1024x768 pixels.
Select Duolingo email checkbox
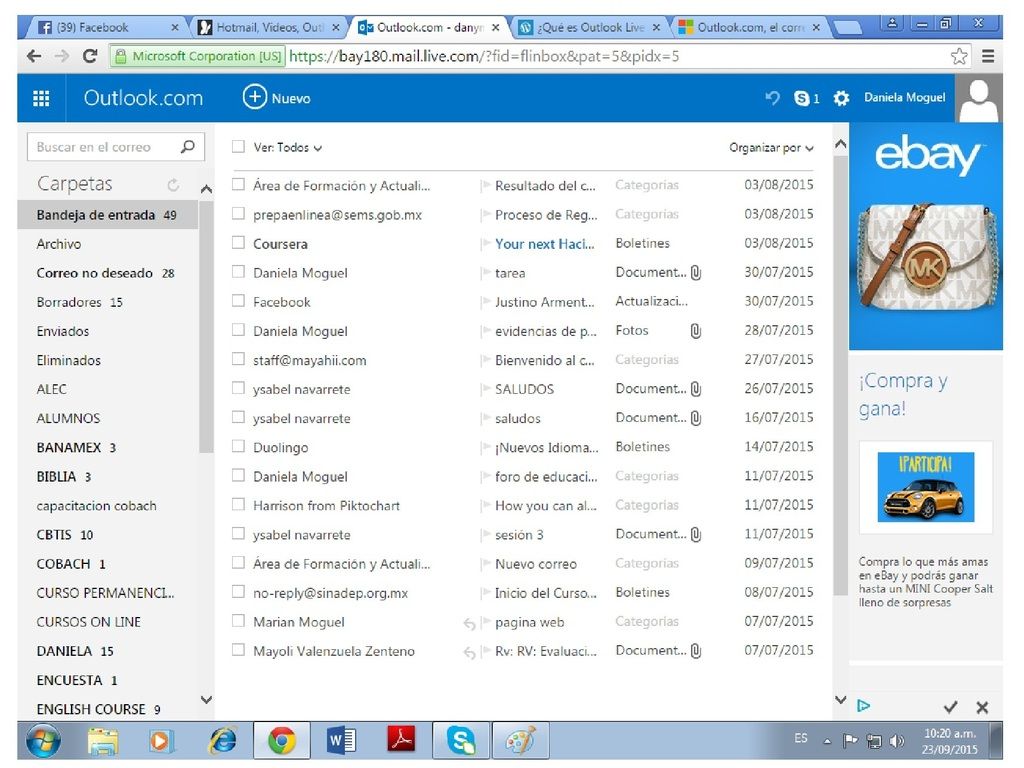(x=238, y=447)
